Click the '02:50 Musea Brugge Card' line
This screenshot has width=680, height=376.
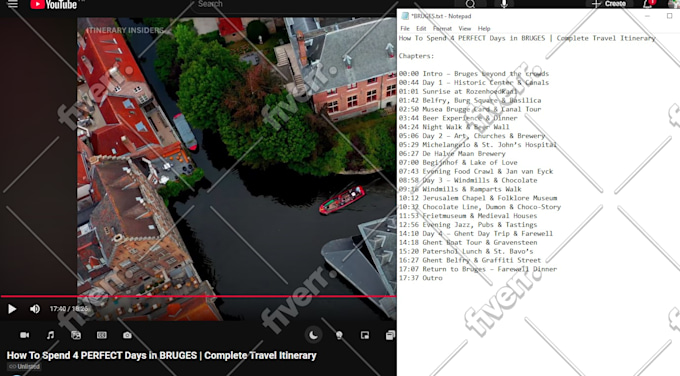[470, 109]
